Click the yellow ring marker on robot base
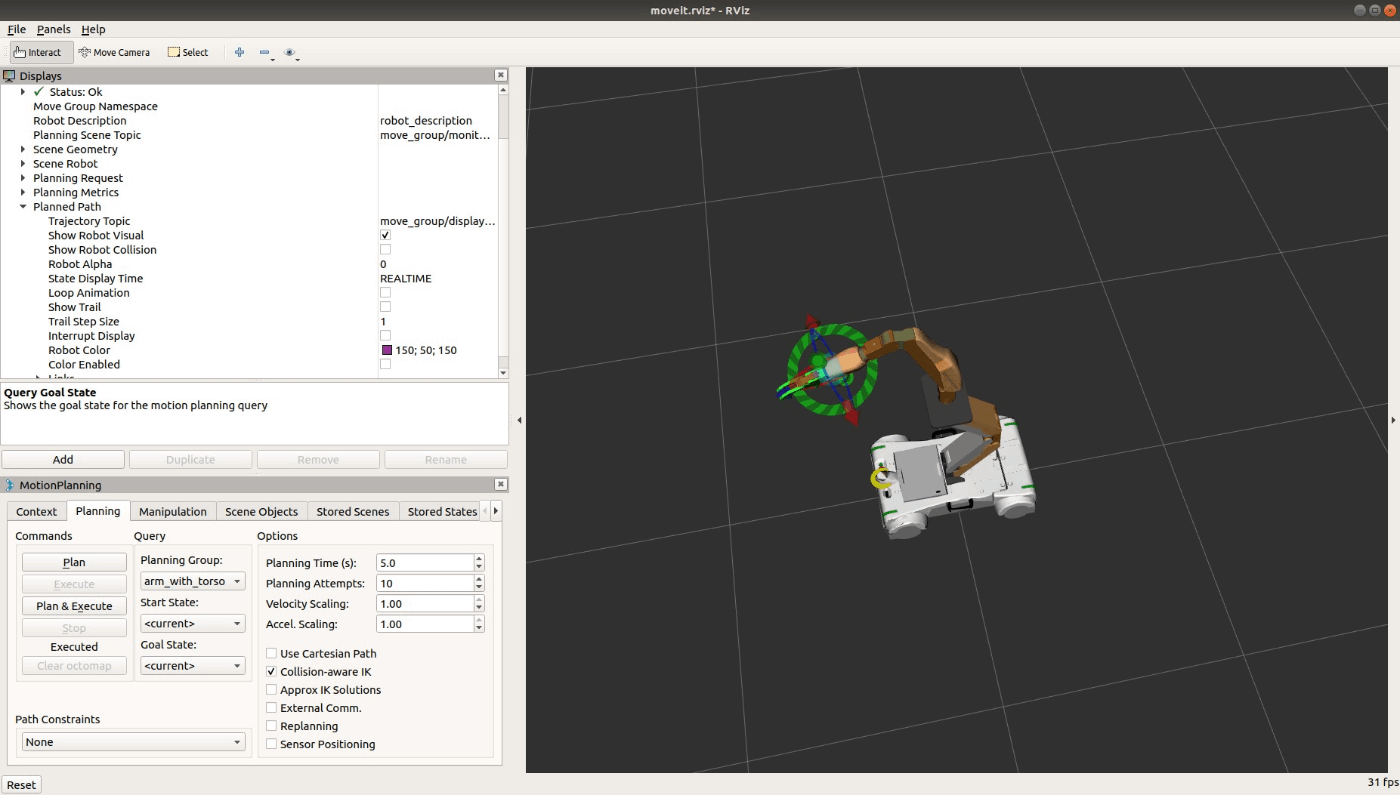The width and height of the screenshot is (1400, 795). coord(881,479)
